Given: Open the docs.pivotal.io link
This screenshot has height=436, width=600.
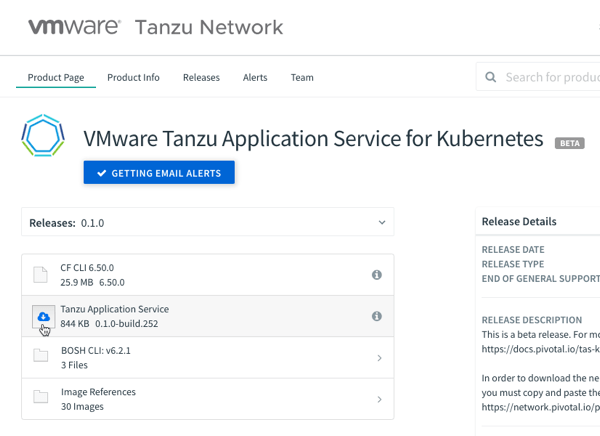Looking at the screenshot, I should [x=541, y=349].
